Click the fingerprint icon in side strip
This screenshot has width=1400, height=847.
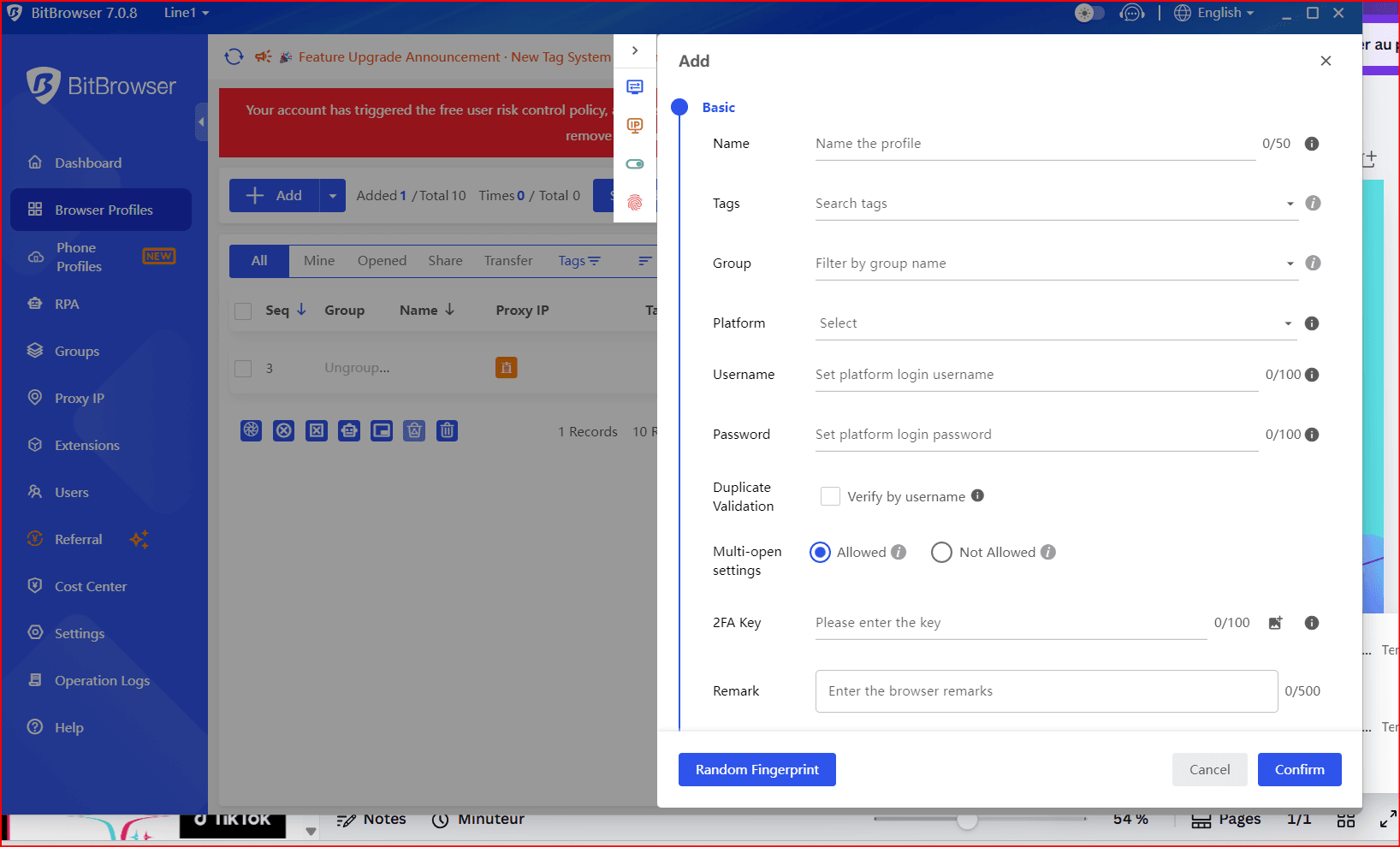click(635, 203)
